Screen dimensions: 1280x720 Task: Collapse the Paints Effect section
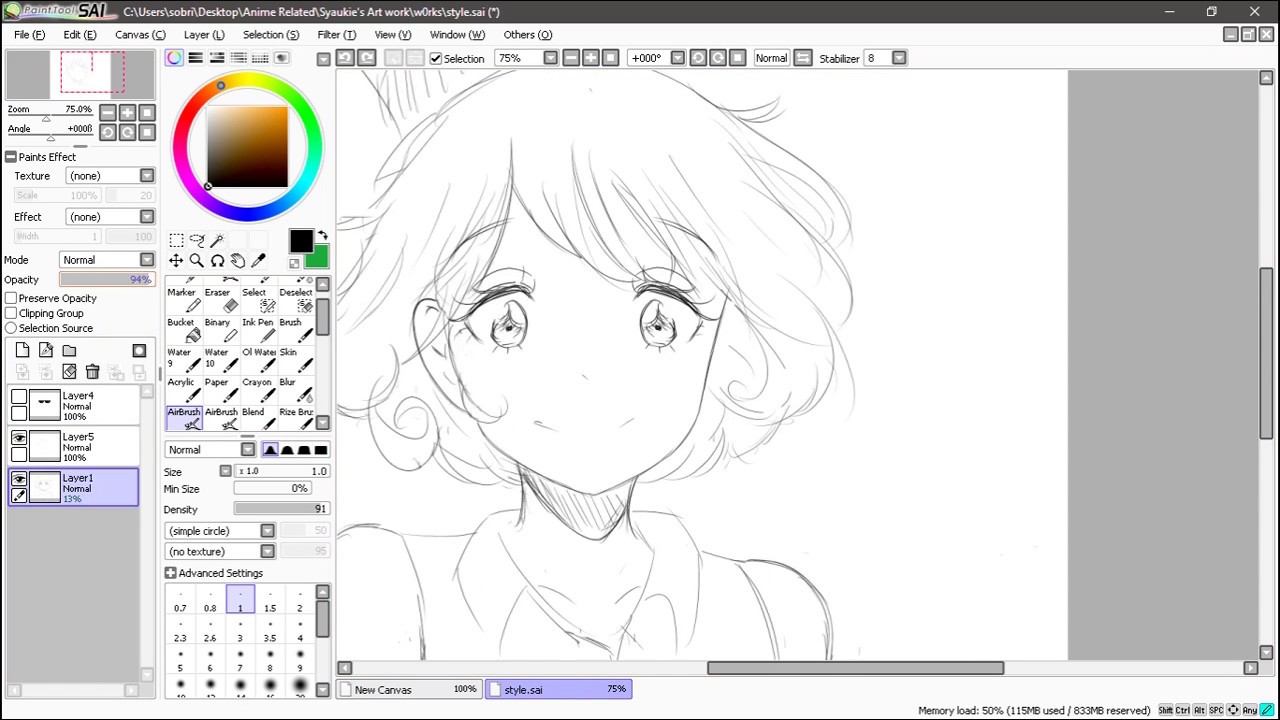coord(11,157)
